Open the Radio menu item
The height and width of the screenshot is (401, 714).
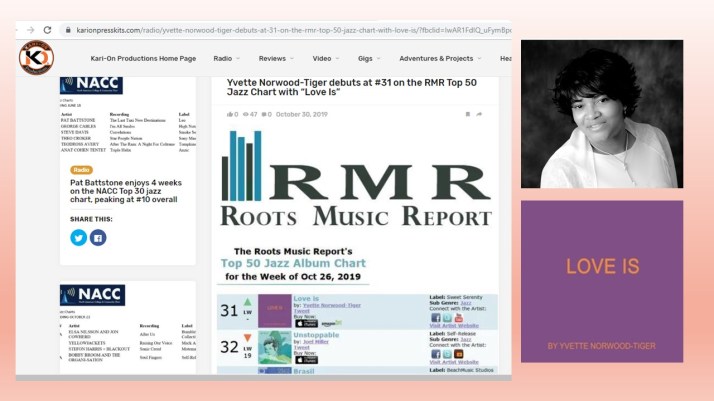[223, 59]
